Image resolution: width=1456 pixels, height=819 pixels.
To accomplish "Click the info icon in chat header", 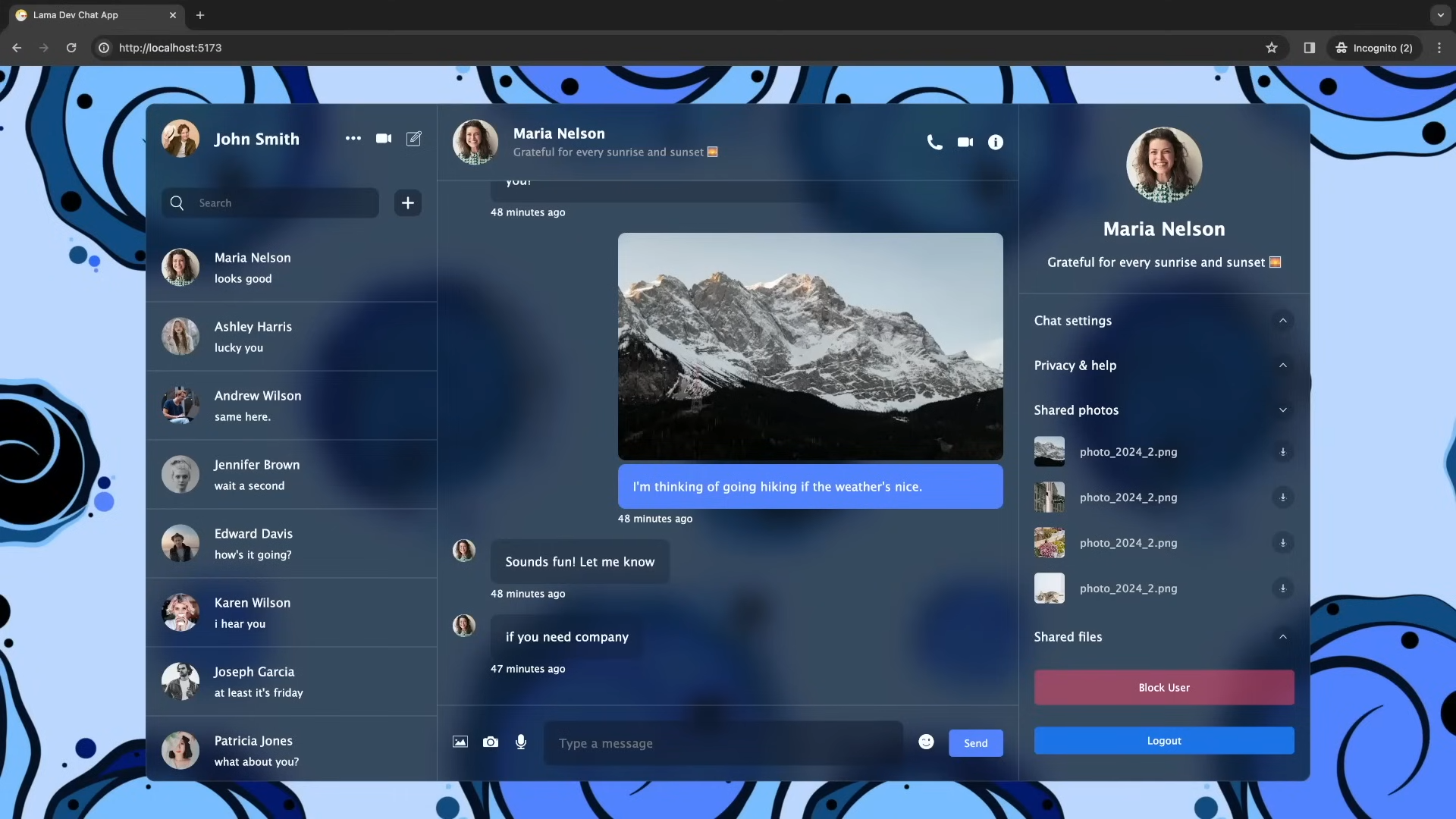I will coord(995,142).
